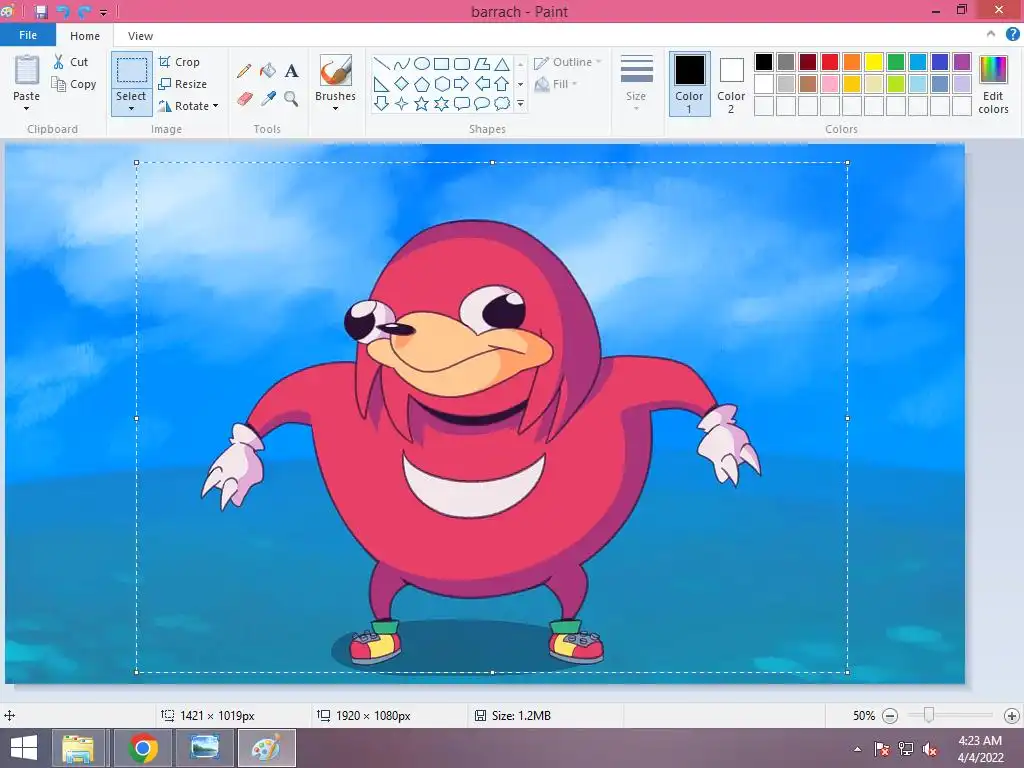Choose the Line shape

coord(382,64)
